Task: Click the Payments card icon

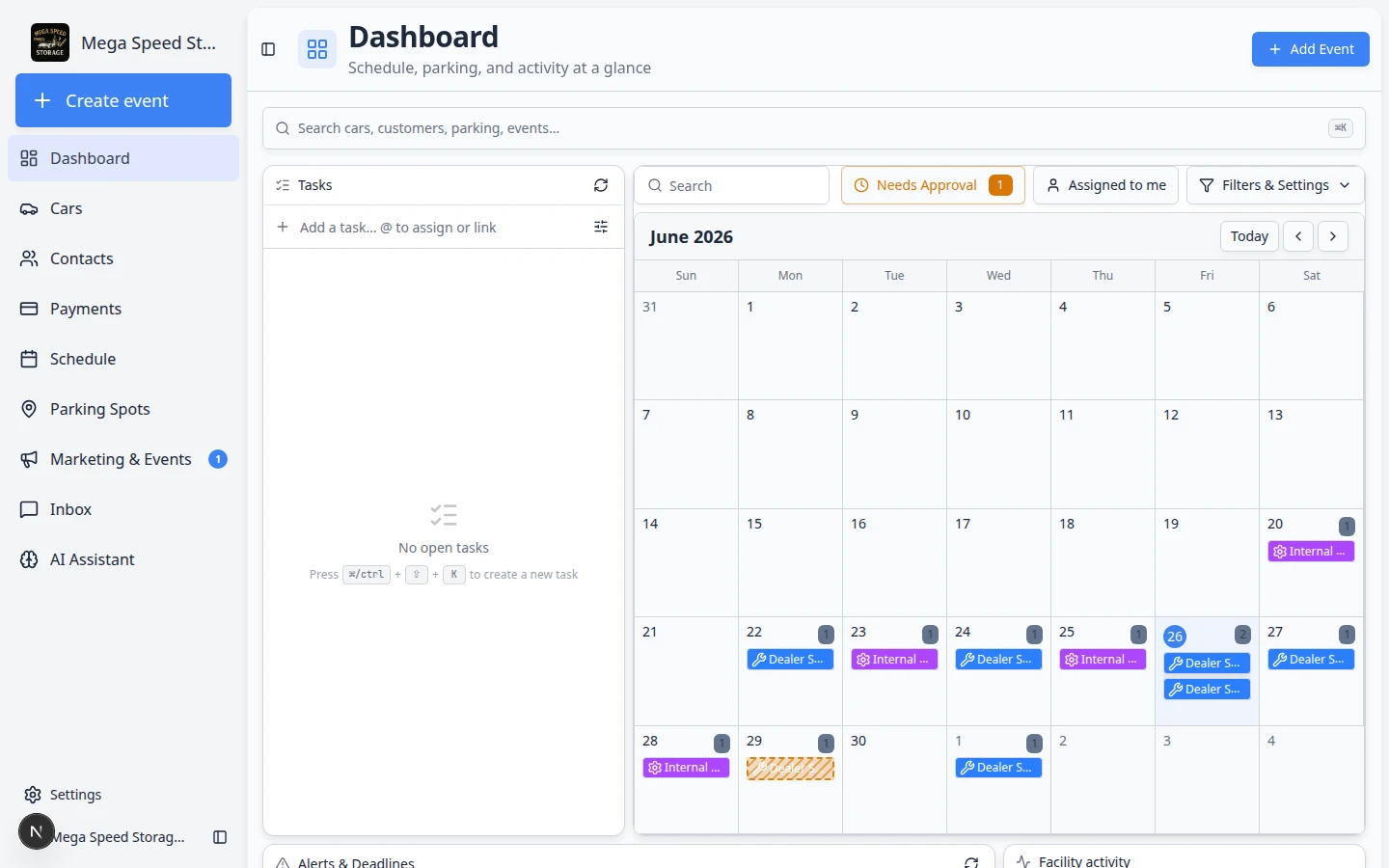Action: pyautogui.click(x=29, y=309)
